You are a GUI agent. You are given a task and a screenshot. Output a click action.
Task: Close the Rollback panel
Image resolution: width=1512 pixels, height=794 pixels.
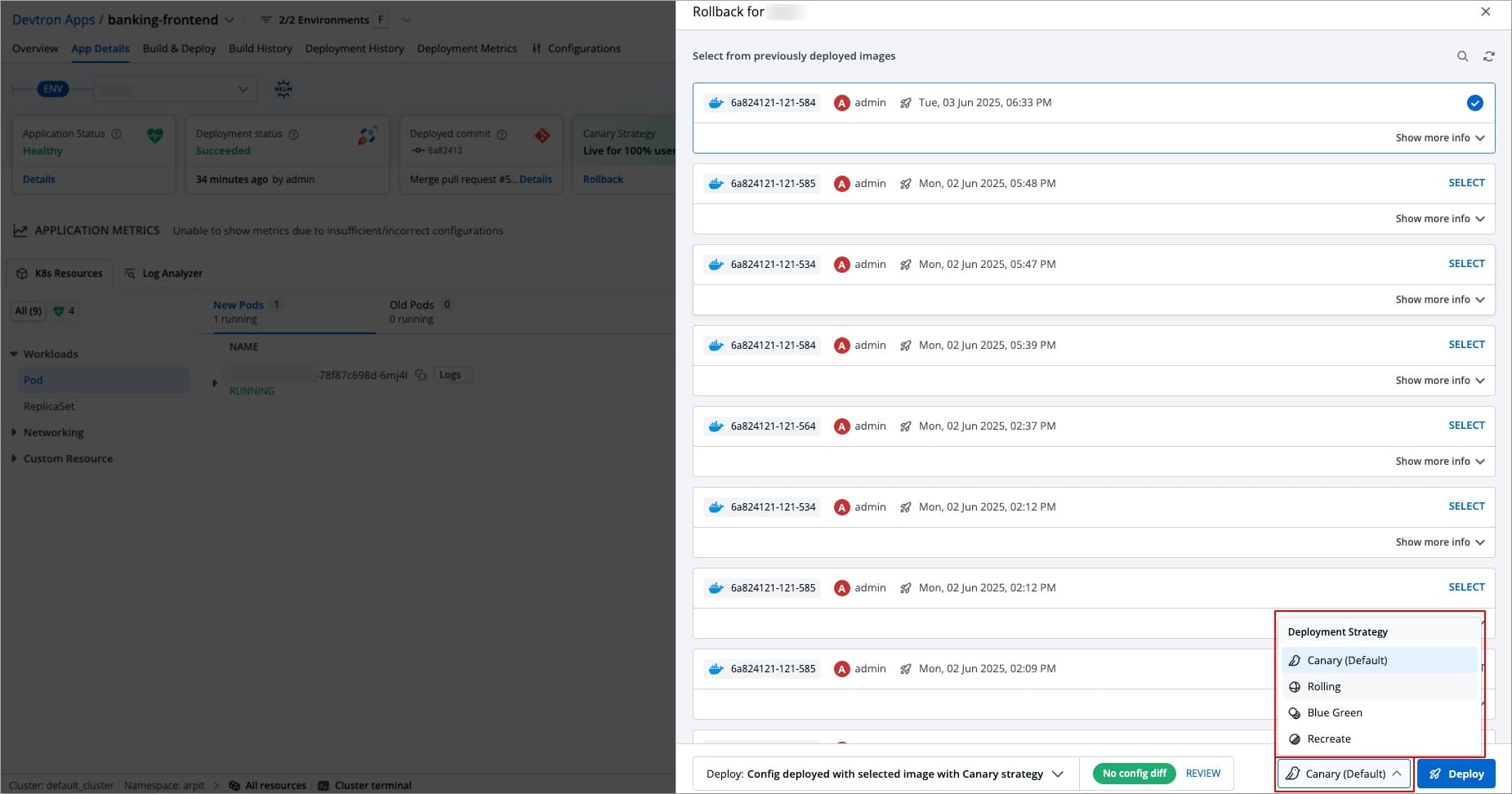[x=1485, y=12]
